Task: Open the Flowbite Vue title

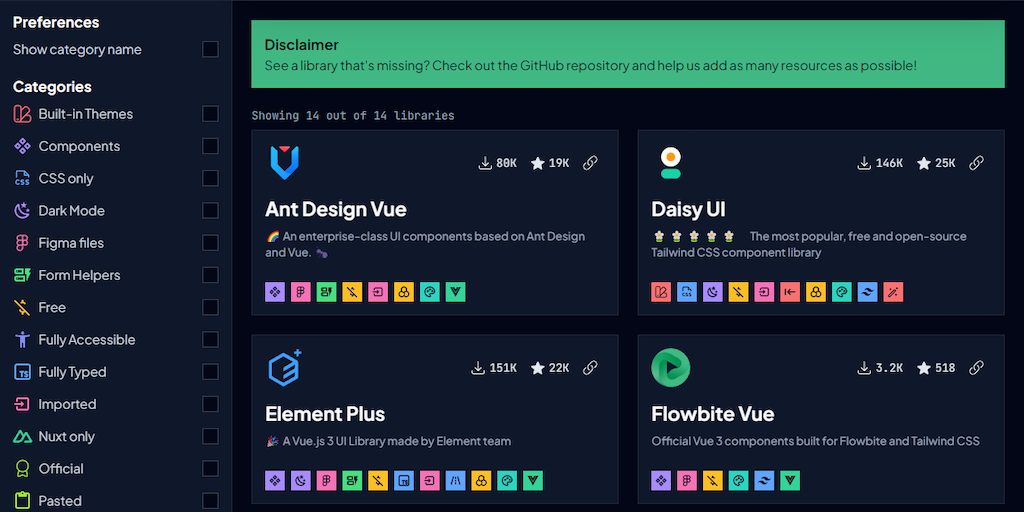Action: coord(712,414)
